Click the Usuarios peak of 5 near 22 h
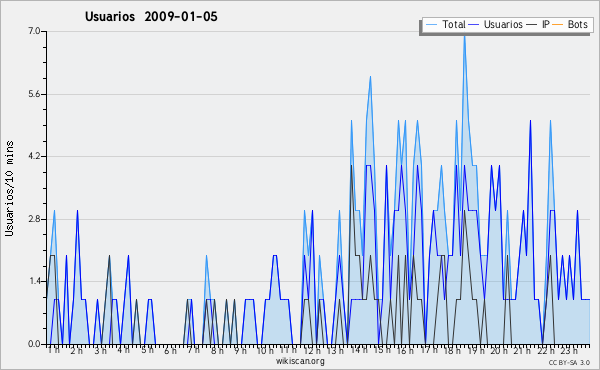 coord(530,122)
